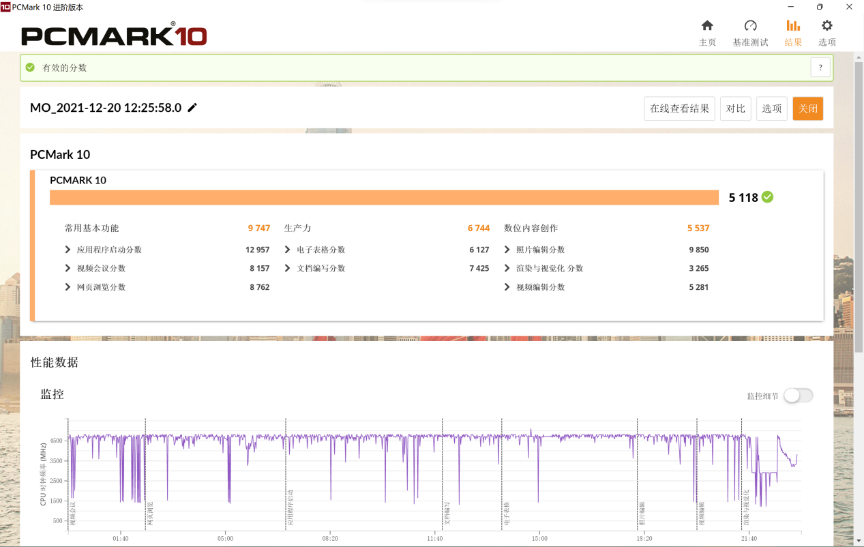Click the orange PCMark 10 score bar
864x547 pixels.
click(x=384, y=197)
